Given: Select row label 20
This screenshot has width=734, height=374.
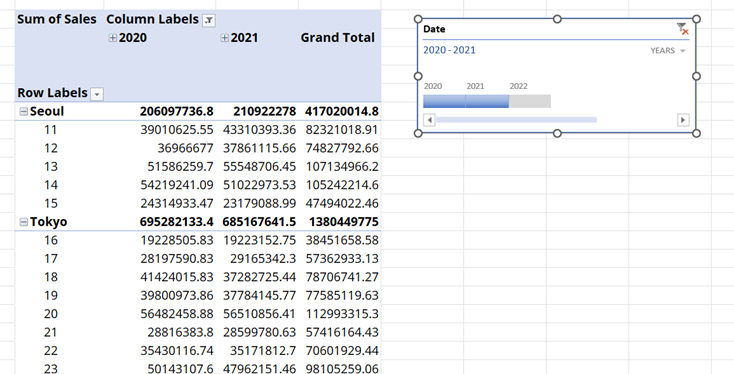Looking at the screenshot, I should point(51,314).
